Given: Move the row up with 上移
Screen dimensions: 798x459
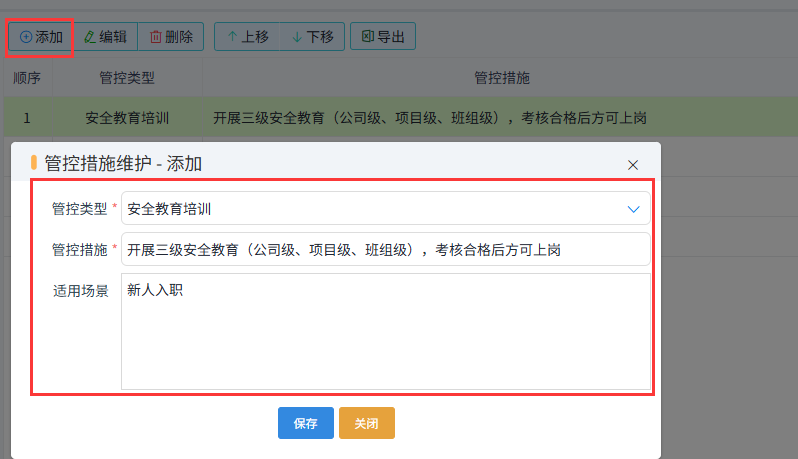Looking at the screenshot, I should [247, 37].
